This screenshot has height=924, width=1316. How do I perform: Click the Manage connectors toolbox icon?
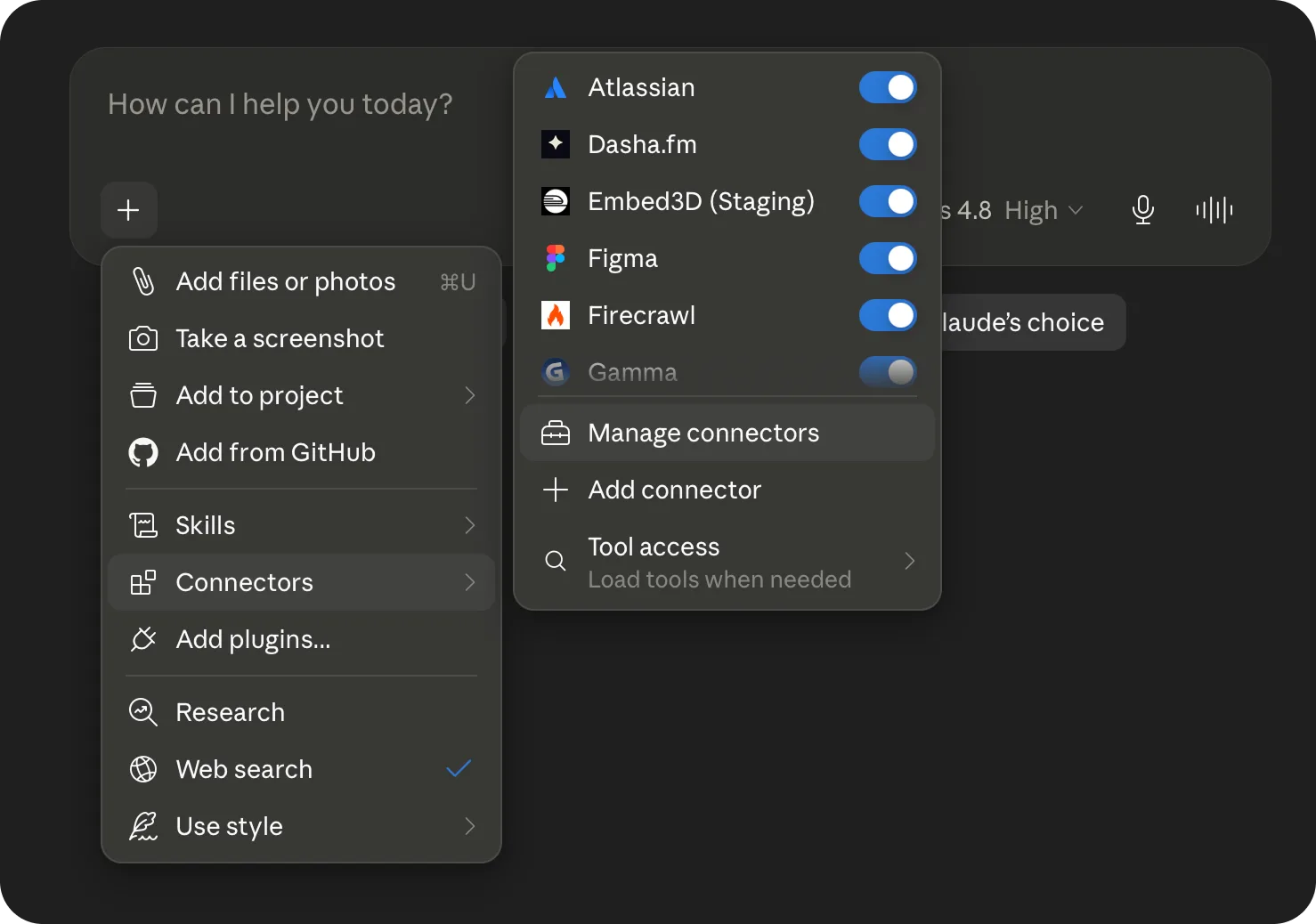click(556, 433)
